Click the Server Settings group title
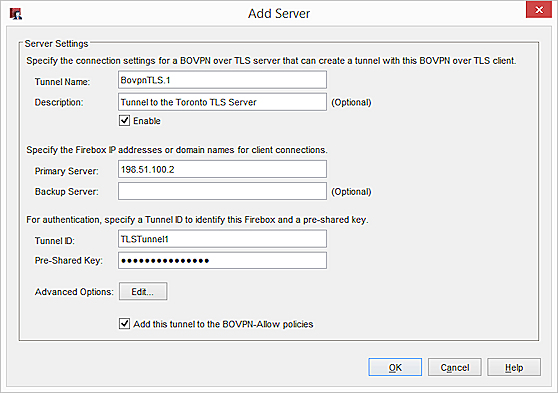This screenshot has width=558, height=393. [56, 44]
